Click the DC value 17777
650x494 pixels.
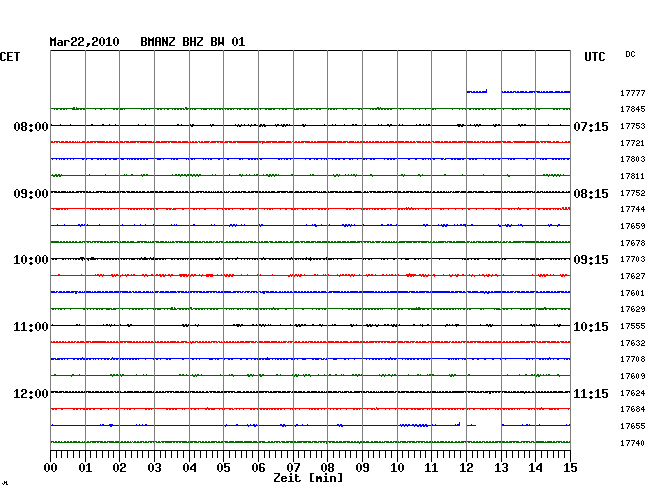tap(633, 93)
